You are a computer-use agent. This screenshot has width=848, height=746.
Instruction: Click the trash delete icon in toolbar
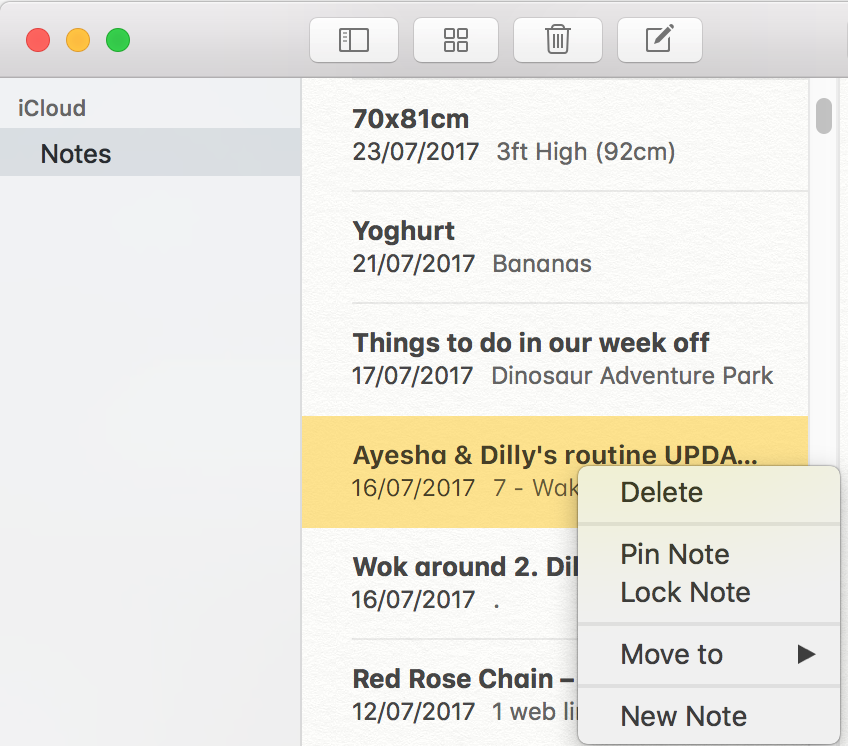click(x=558, y=40)
